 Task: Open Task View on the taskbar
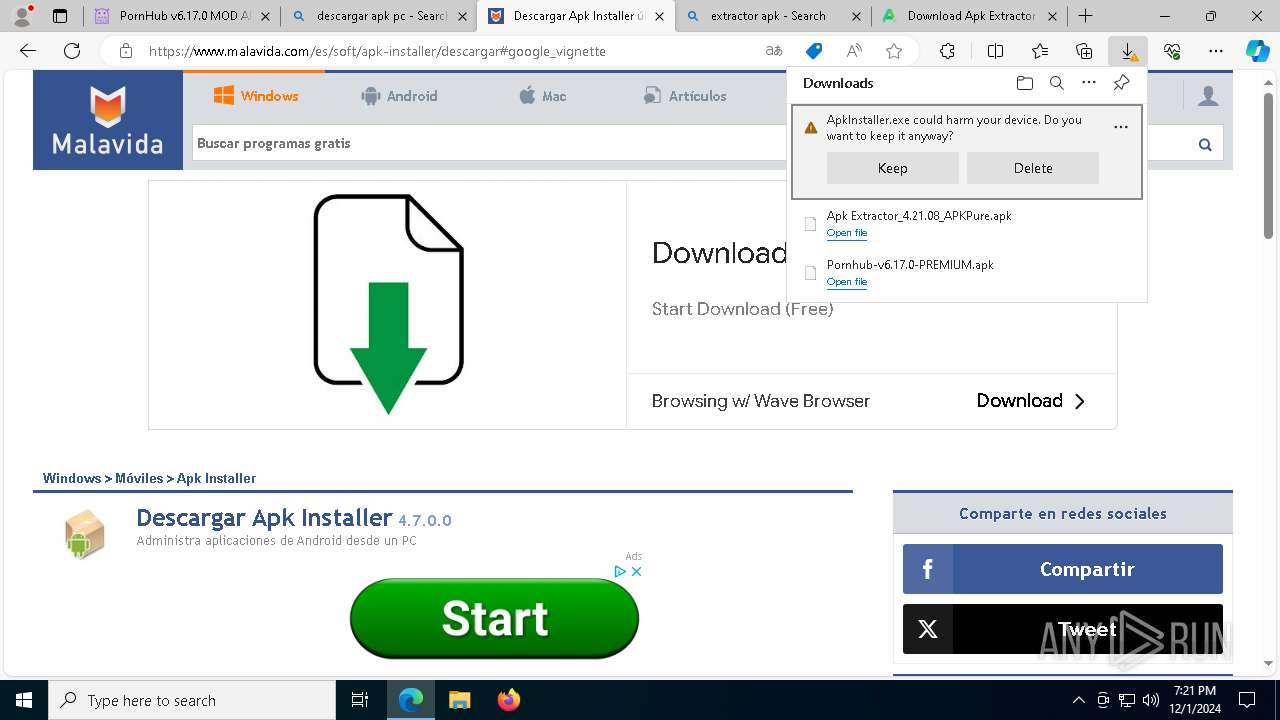360,700
